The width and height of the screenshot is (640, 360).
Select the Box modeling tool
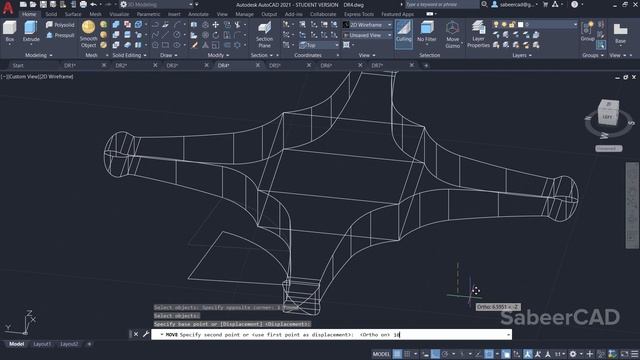click(x=9, y=32)
